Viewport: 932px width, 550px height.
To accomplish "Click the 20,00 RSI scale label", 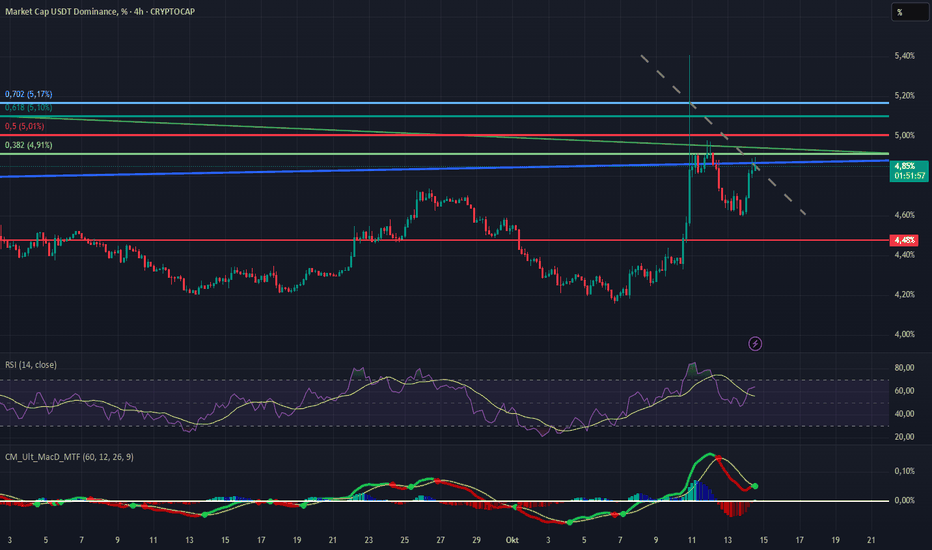I will coord(904,437).
